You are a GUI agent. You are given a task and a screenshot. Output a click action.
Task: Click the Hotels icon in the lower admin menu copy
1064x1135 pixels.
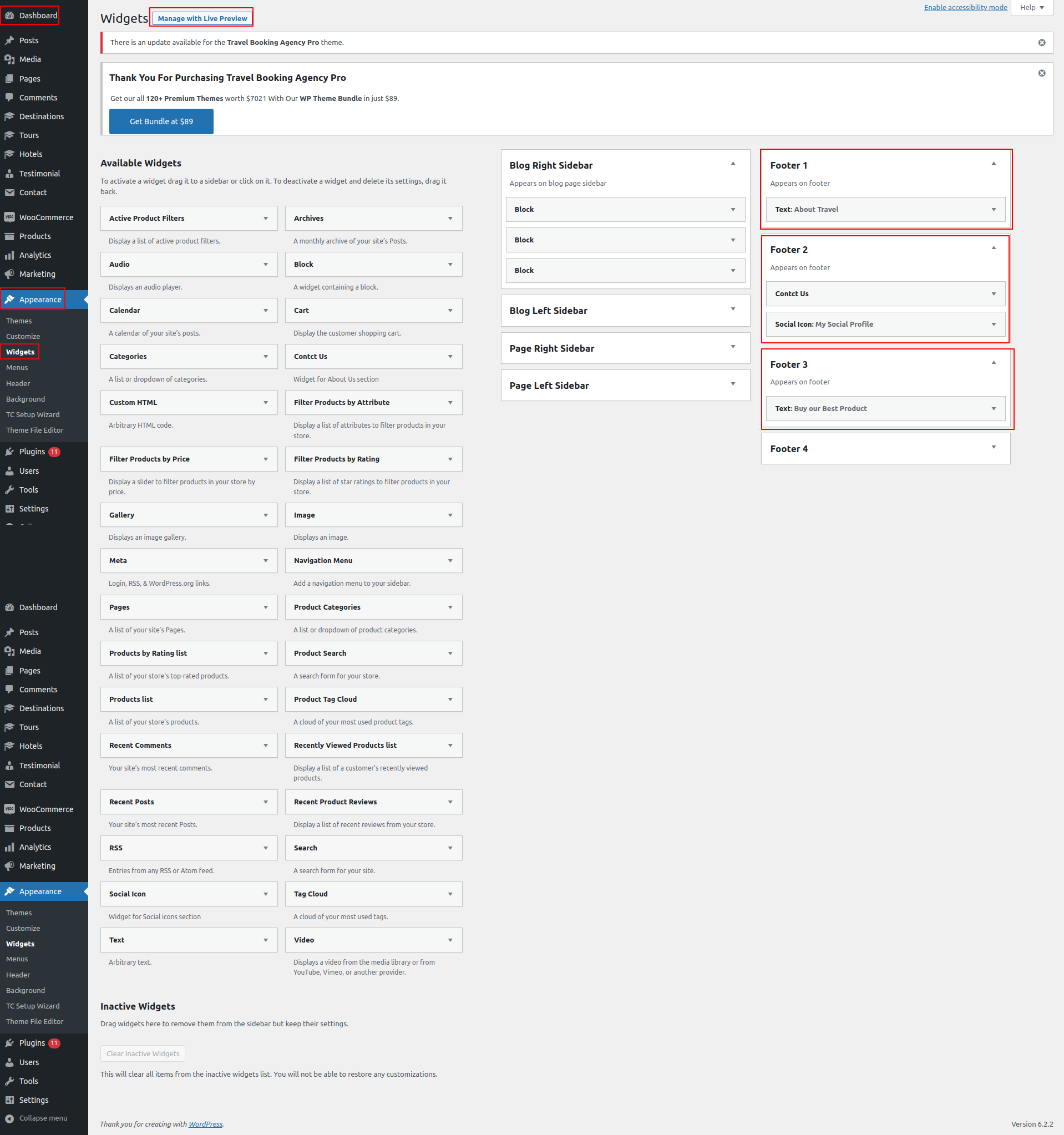pyautogui.click(x=9, y=746)
